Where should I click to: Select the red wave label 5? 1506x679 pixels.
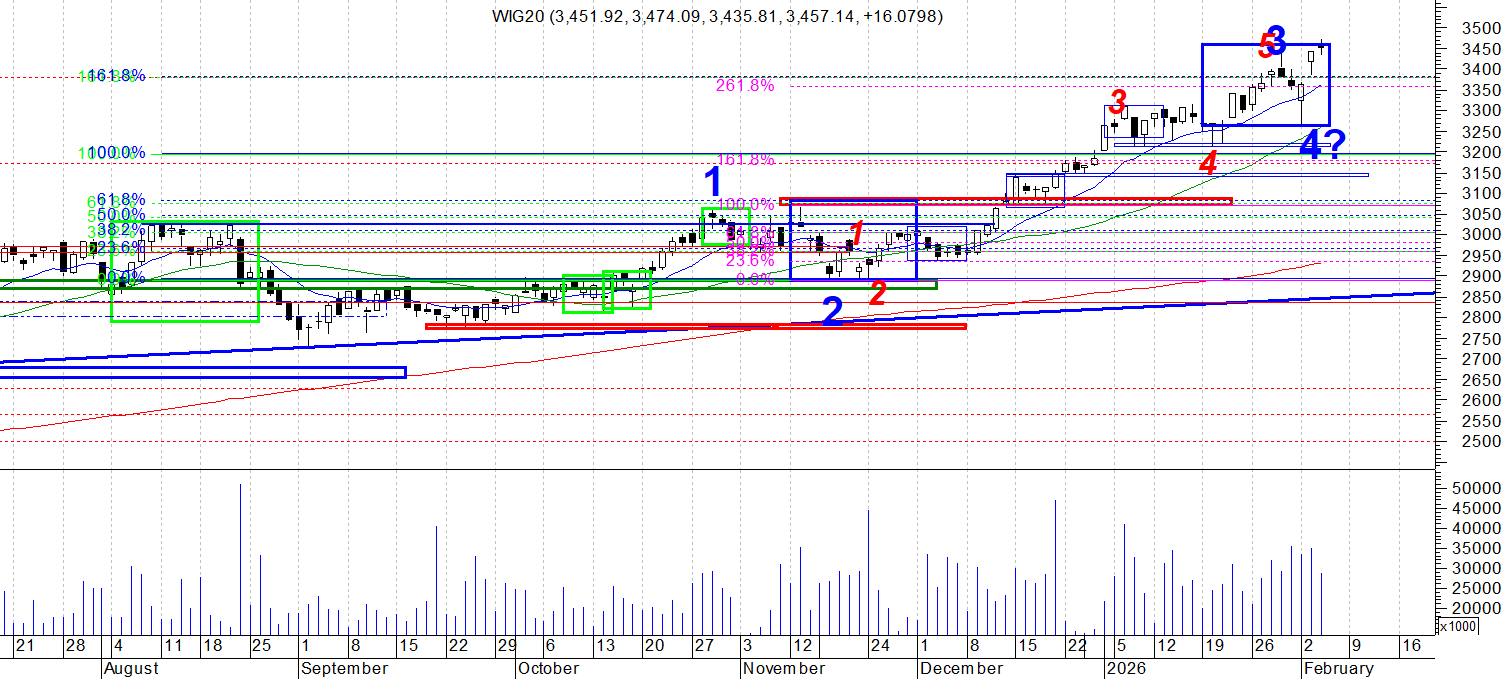[1266, 44]
